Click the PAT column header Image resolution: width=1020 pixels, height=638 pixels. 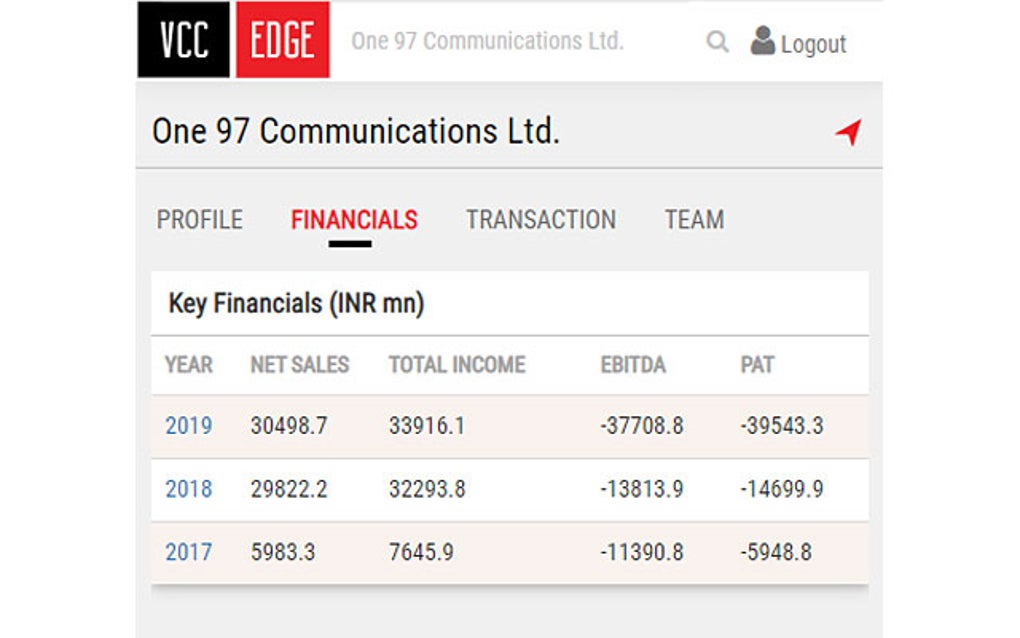pos(757,365)
